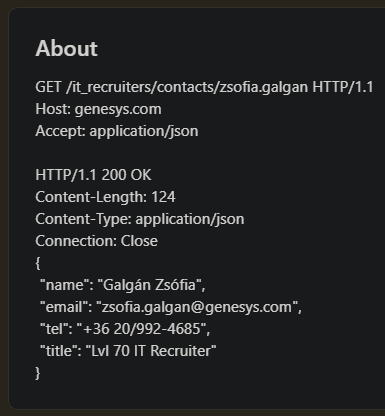Click the Connection: Close line
Screen dimensions: 385x416
(x=96, y=241)
